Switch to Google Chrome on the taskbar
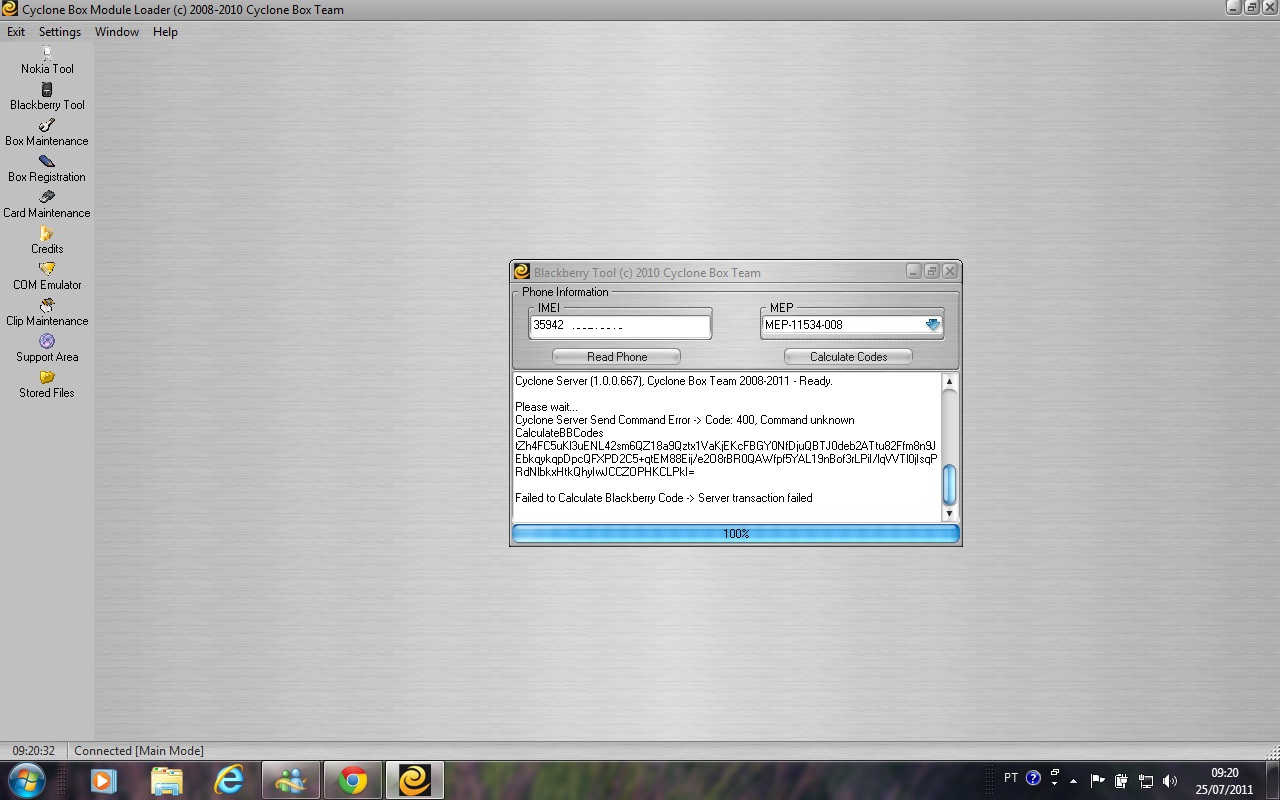 [x=353, y=780]
